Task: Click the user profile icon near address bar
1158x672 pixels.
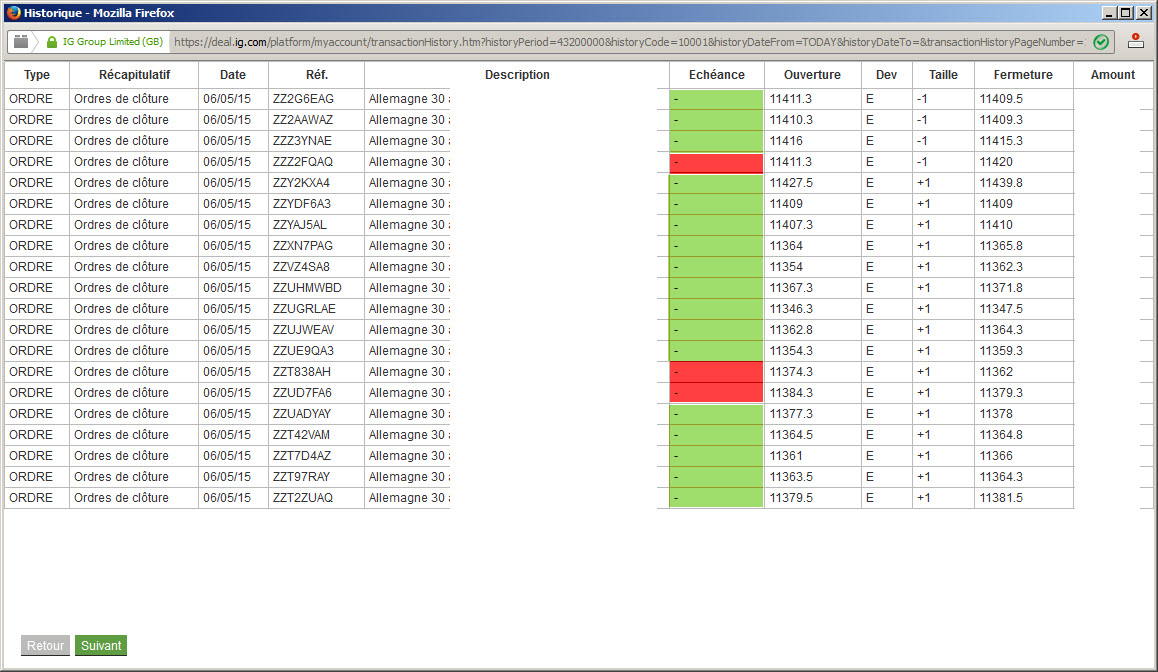Action: 1136,42
